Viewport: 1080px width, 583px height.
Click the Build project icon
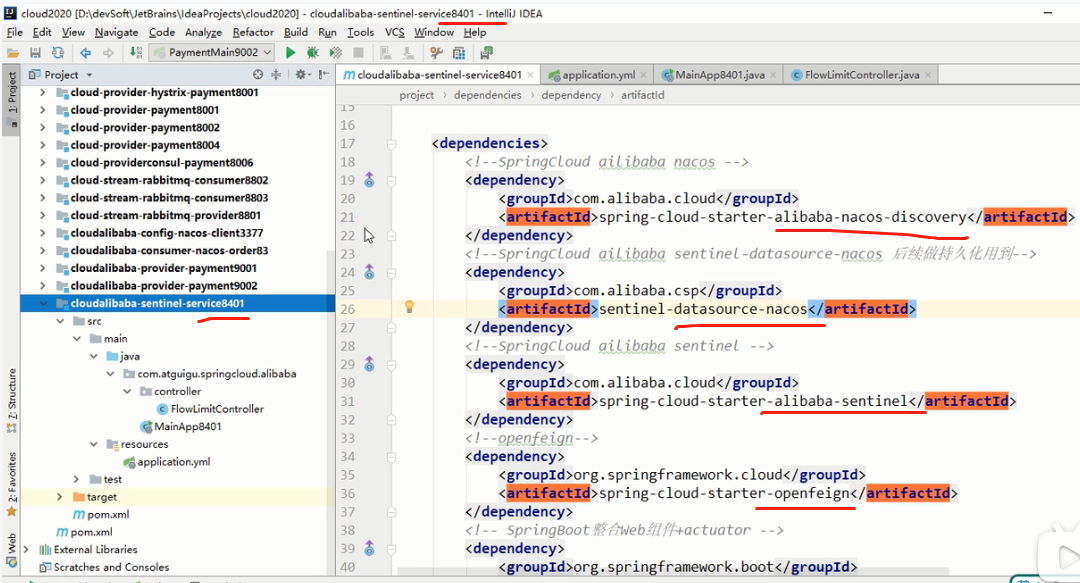136,52
